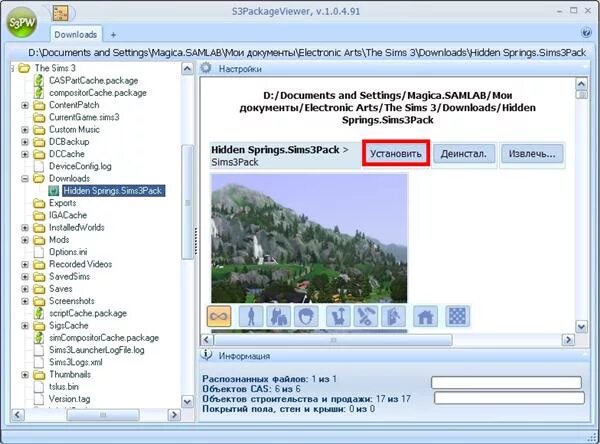The height and width of the screenshot is (444, 600).
Task: Click the file path address bar
Action: (x=307, y=52)
